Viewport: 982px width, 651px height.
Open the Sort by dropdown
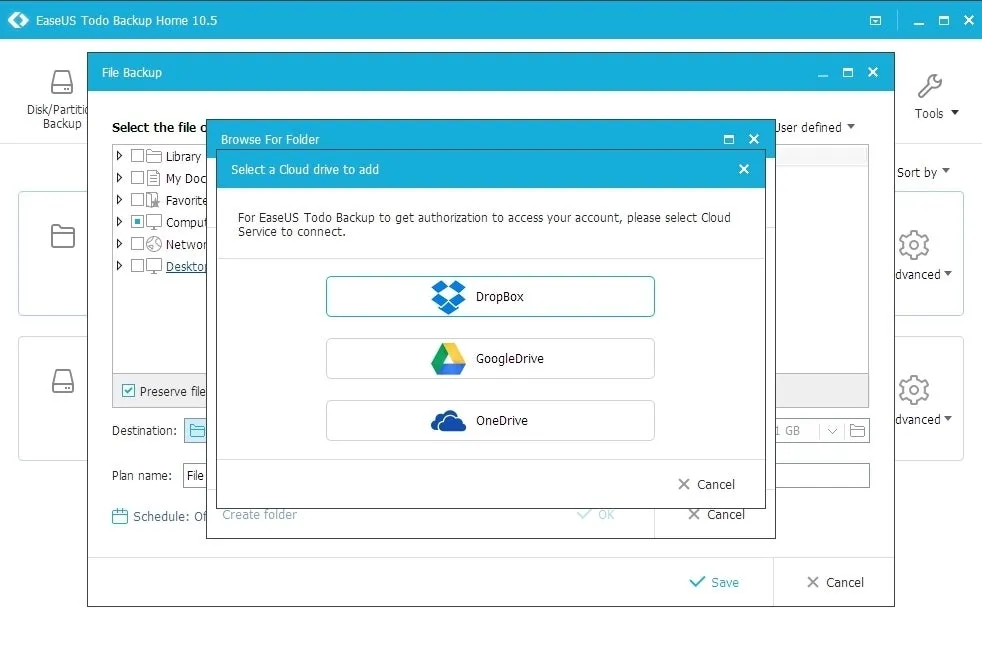tap(922, 172)
